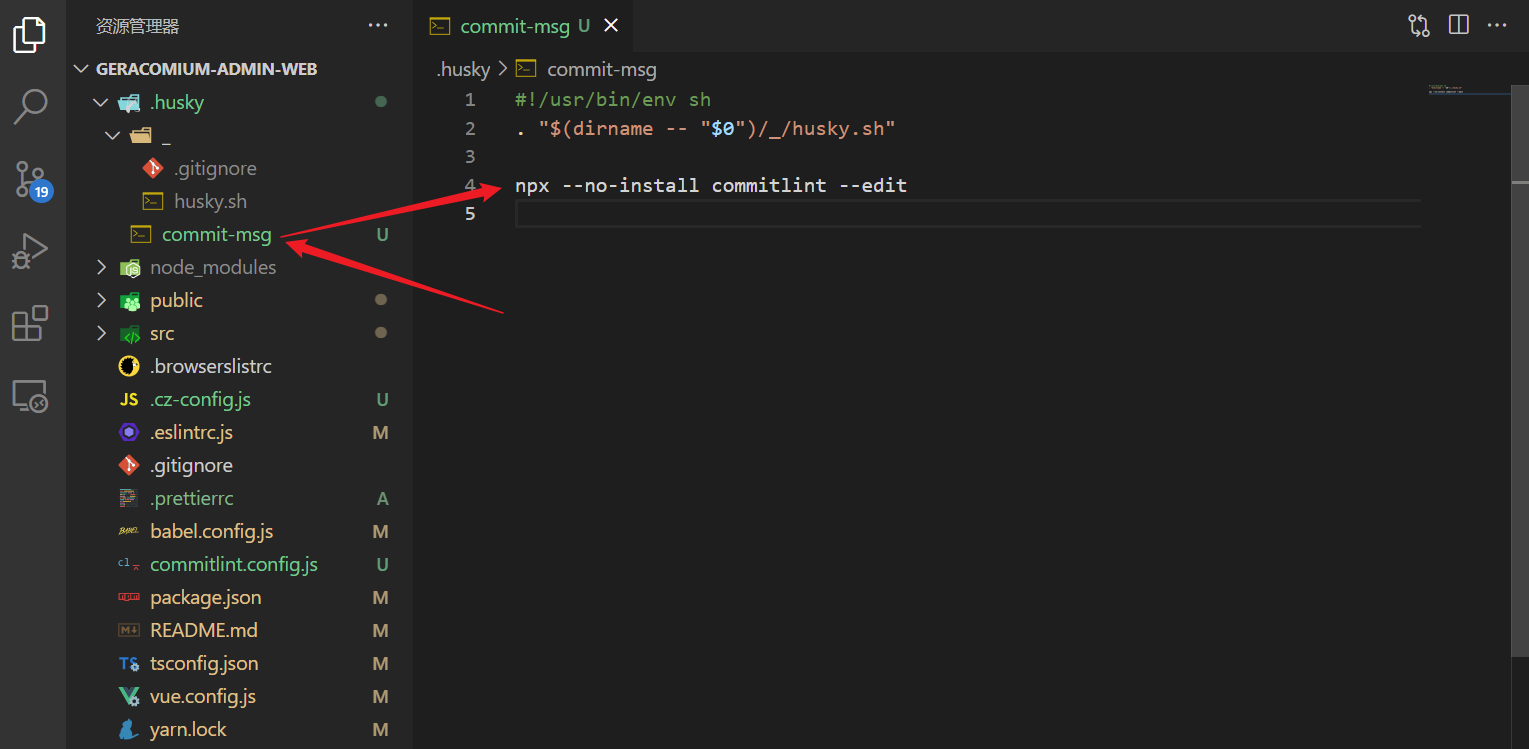Place cursor on npx commitlint line

coord(711,185)
